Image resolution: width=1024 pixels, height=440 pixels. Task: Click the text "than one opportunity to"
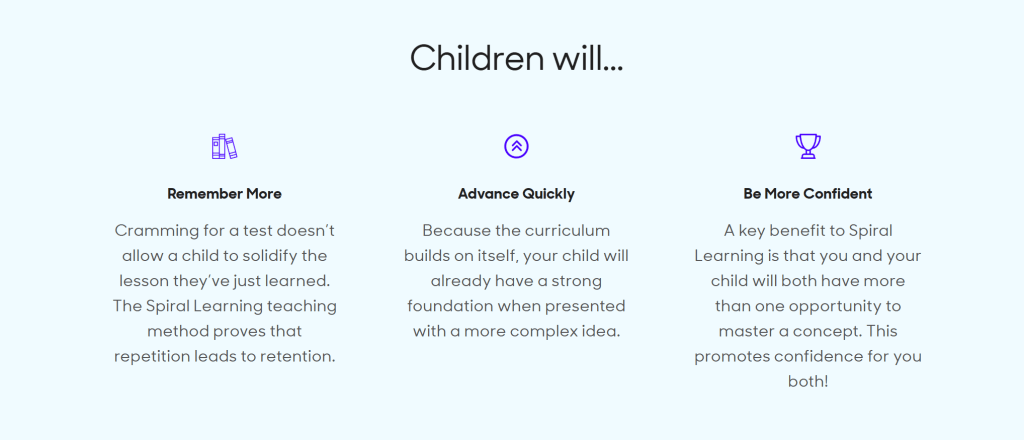[x=808, y=305]
